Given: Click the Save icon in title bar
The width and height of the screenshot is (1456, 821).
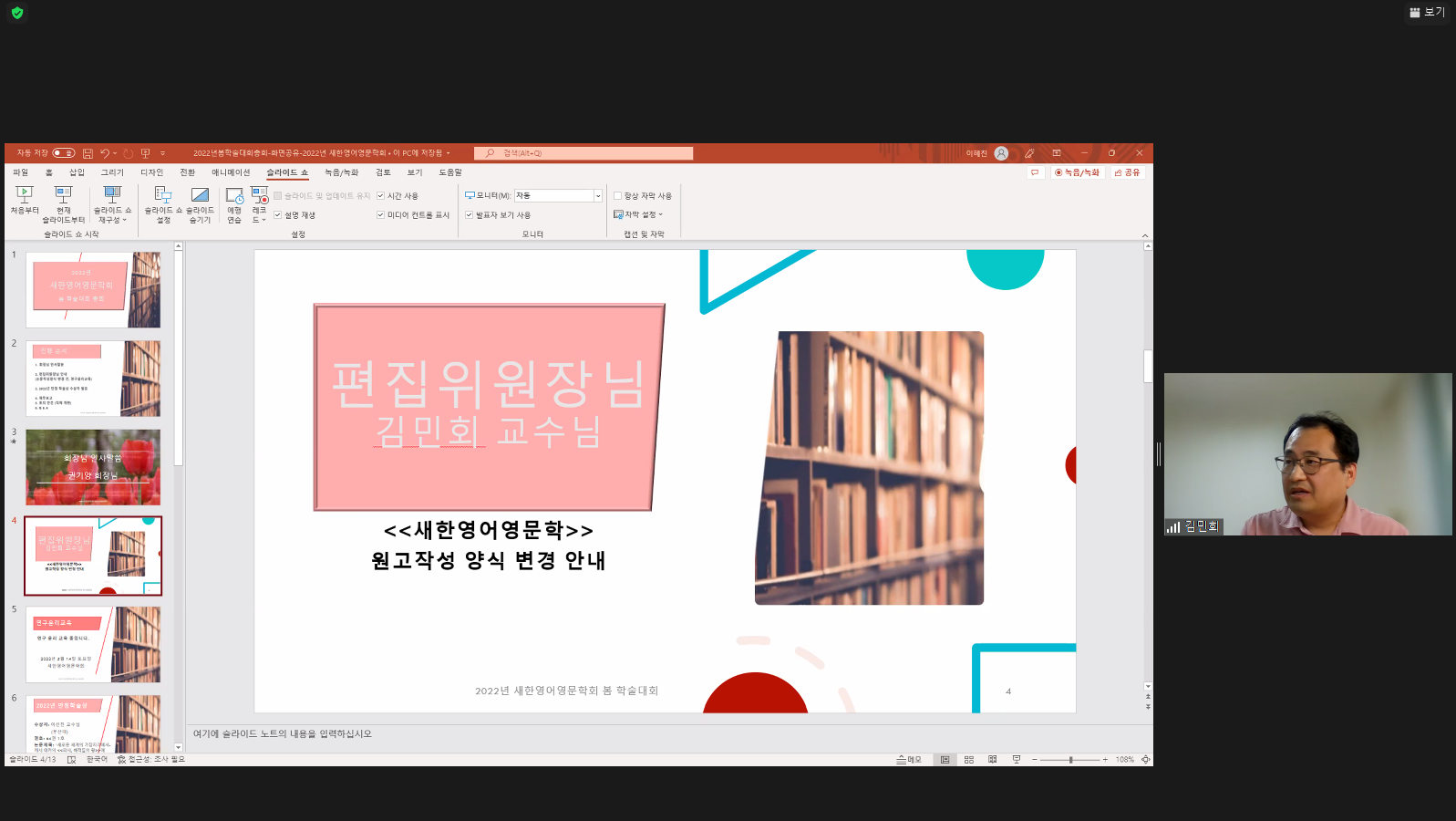Looking at the screenshot, I should click(x=88, y=153).
